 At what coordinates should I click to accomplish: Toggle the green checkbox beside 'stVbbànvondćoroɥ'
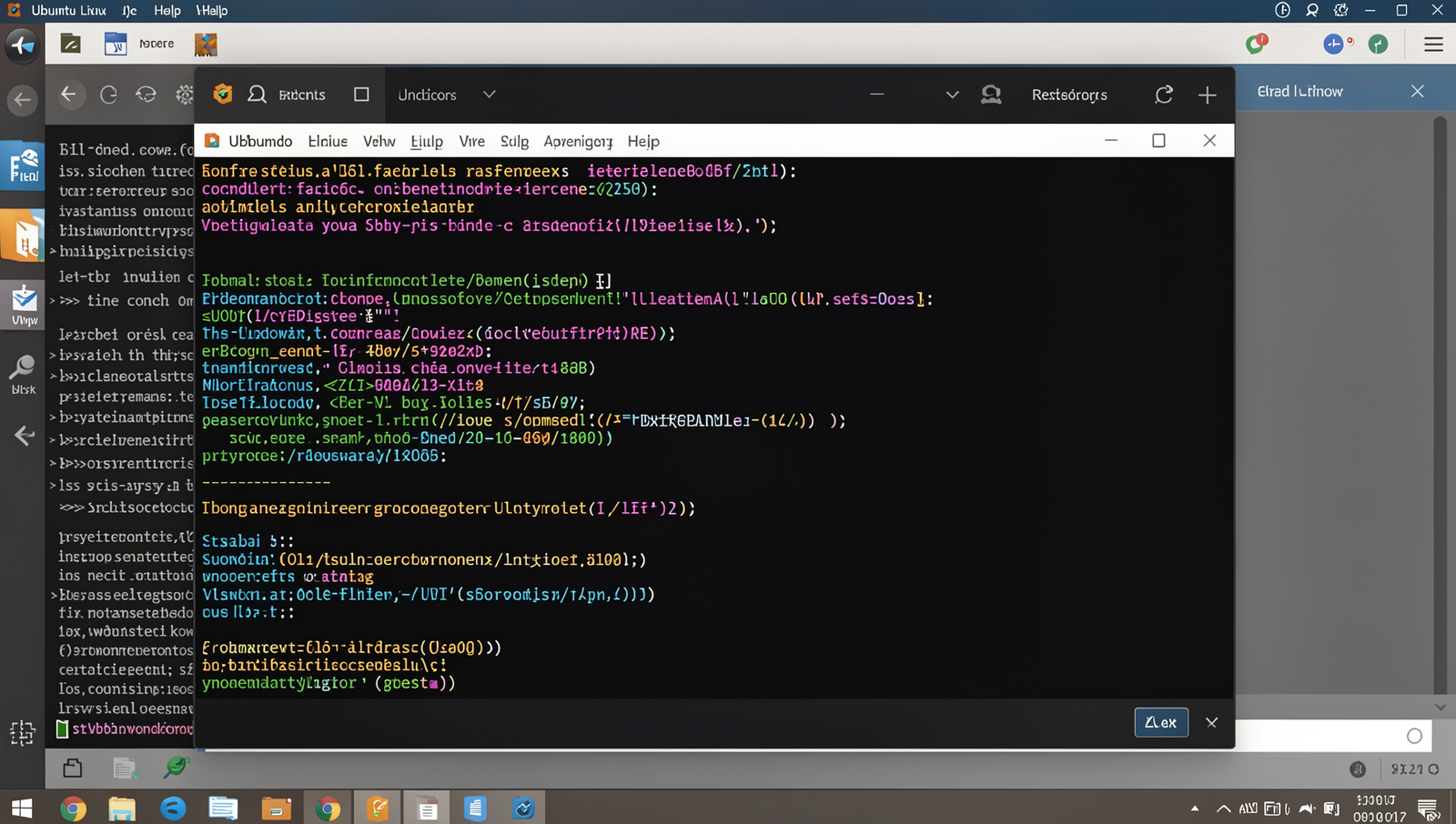coord(62,729)
